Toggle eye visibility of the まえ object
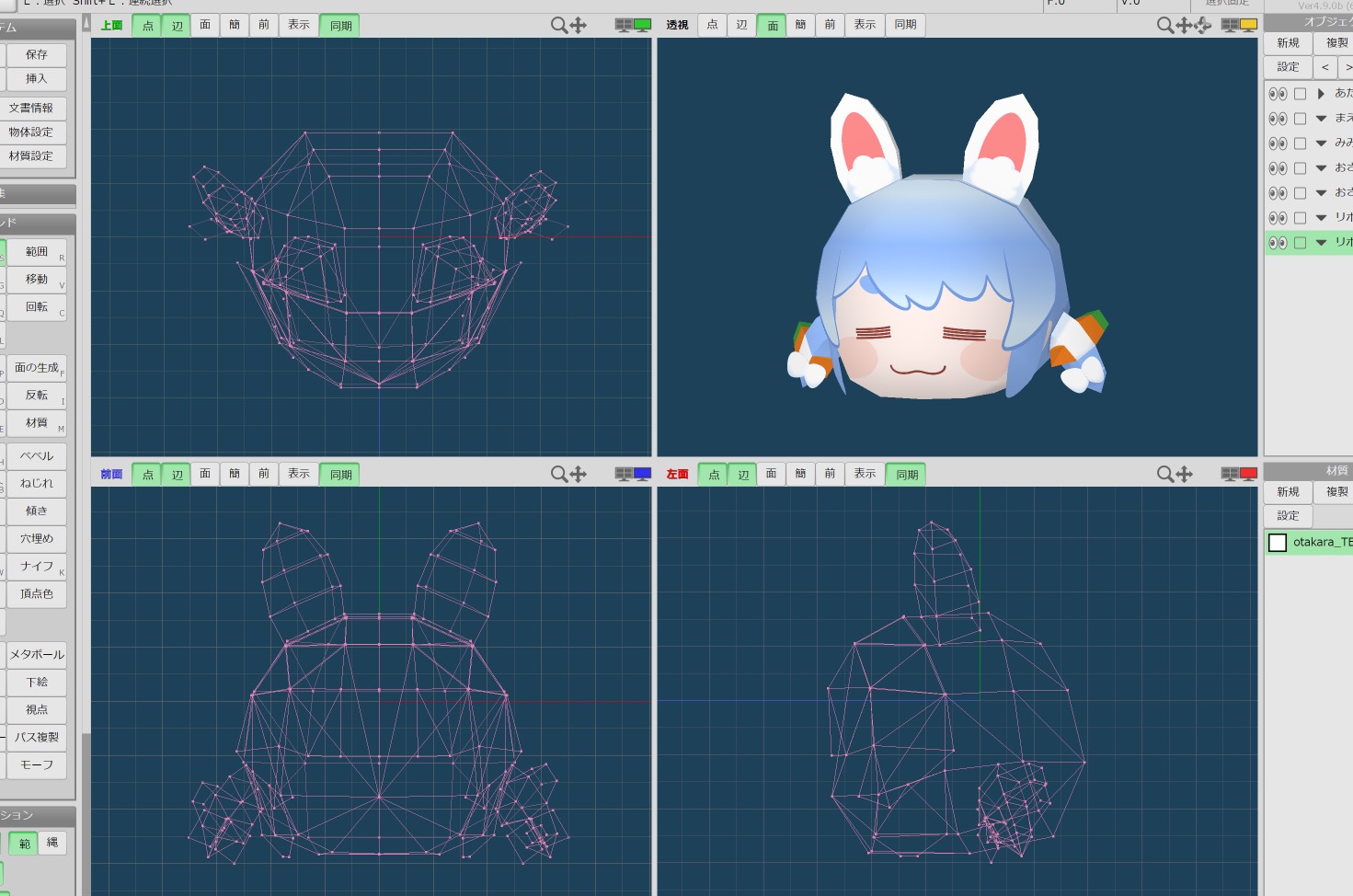 [x=1278, y=119]
